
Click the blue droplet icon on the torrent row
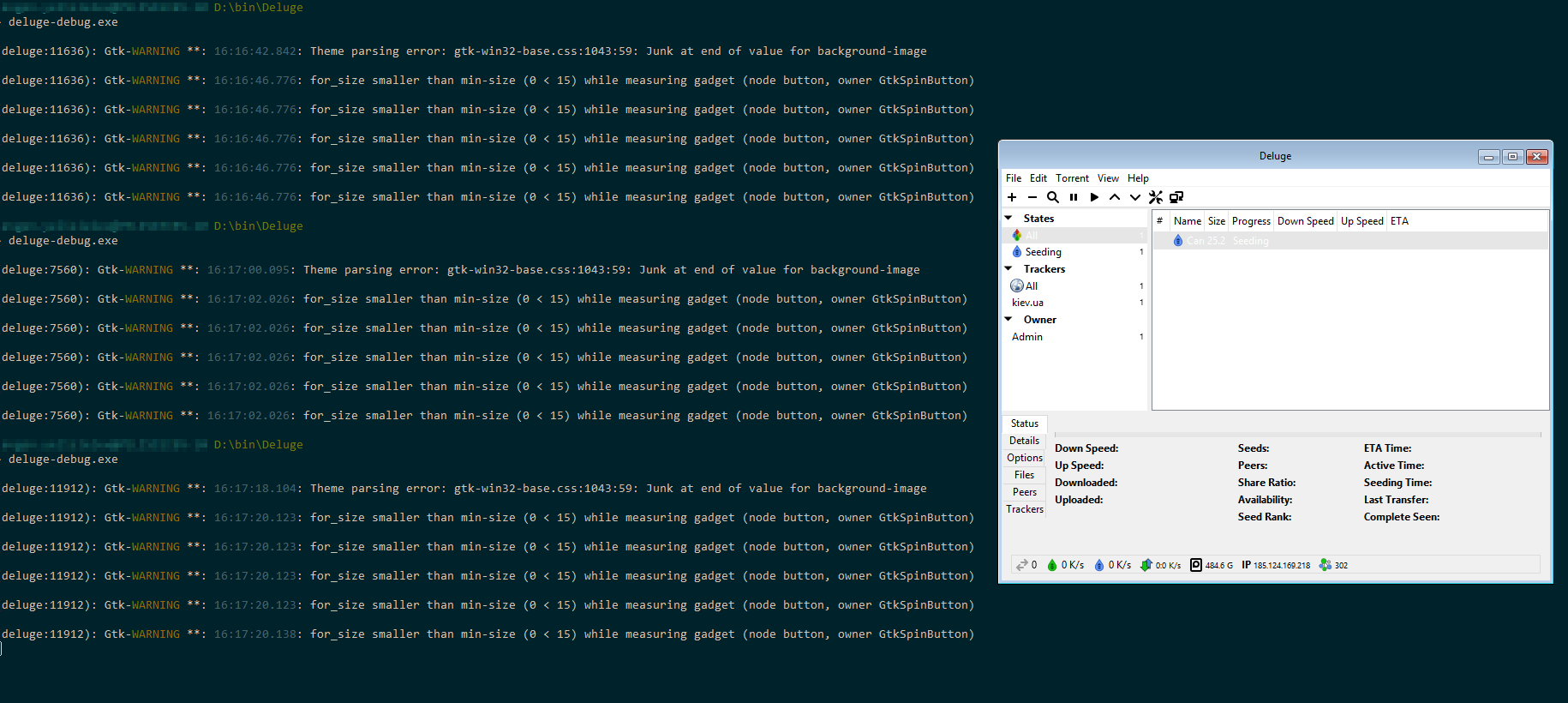coord(1178,241)
